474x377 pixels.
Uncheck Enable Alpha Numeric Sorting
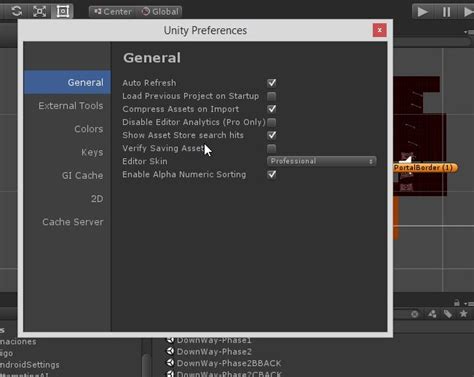tap(272, 174)
